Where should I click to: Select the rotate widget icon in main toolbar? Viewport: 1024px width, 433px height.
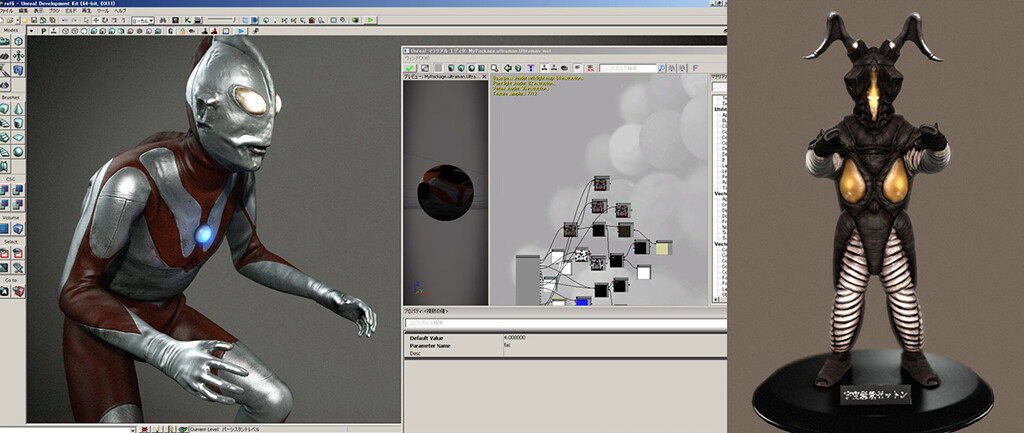(x=105, y=20)
